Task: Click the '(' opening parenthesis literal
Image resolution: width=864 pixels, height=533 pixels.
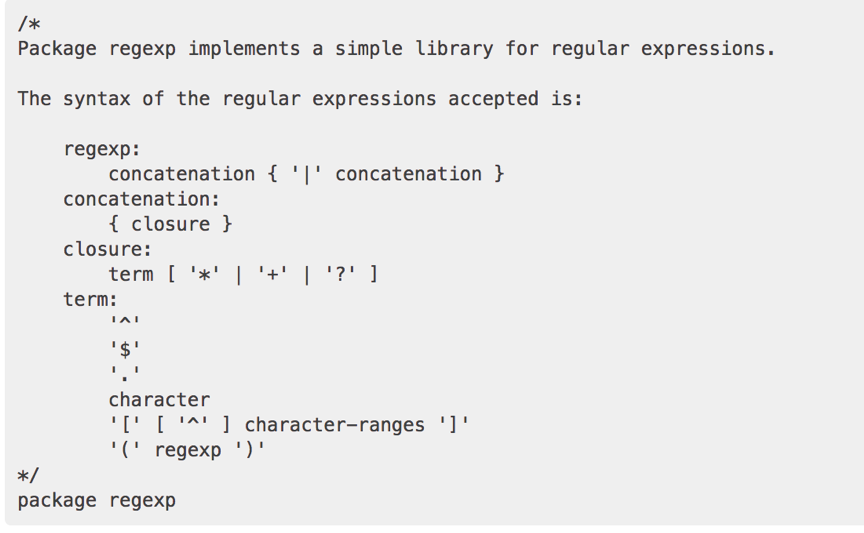Action: (125, 450)
